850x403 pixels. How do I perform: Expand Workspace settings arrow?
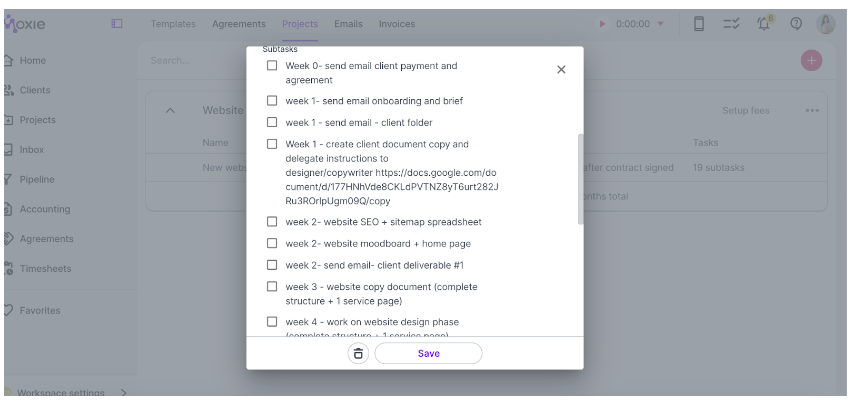tap(124, 392)
